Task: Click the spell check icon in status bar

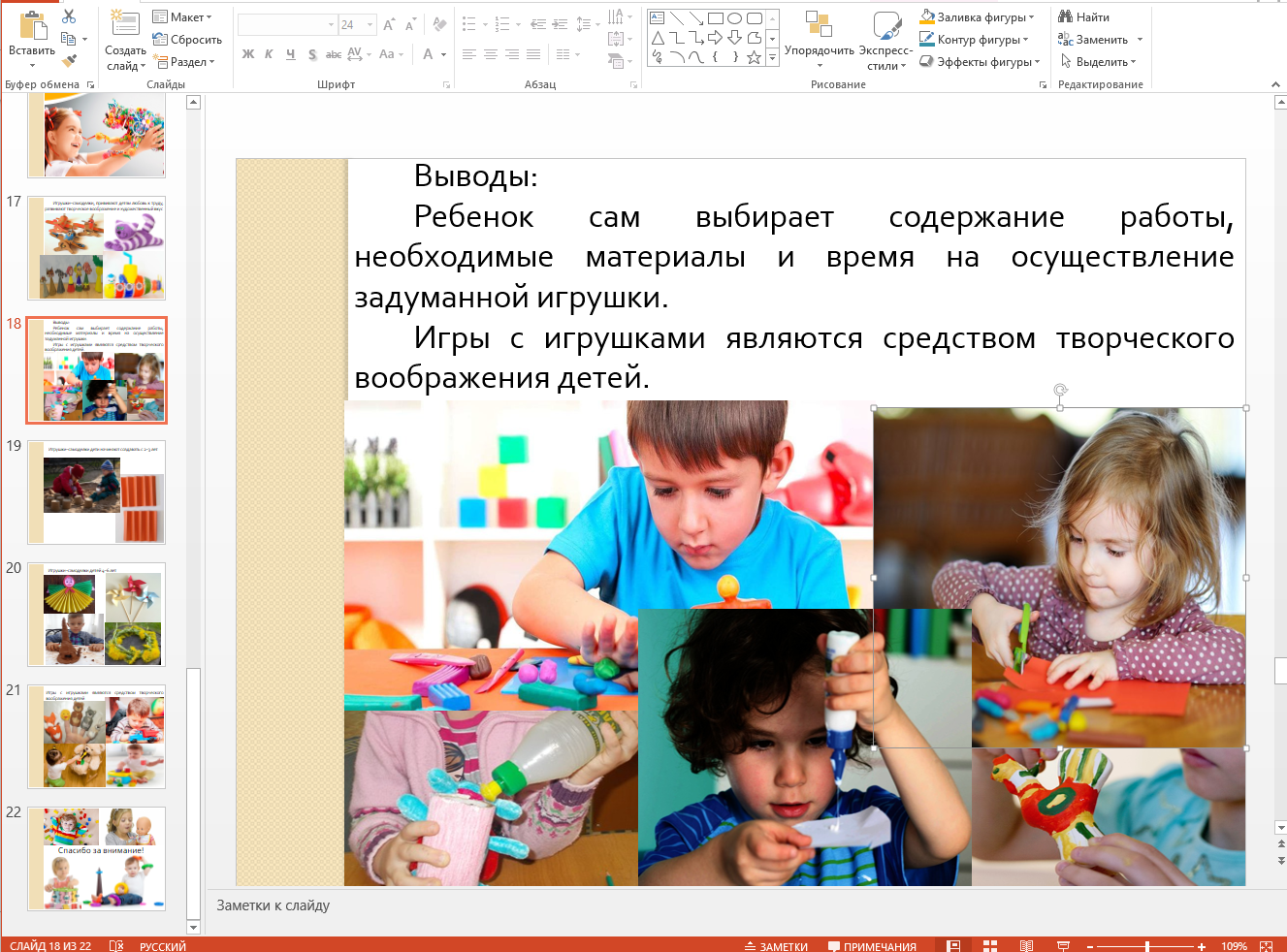Action: pyautogui.click(x=116, y=946)
